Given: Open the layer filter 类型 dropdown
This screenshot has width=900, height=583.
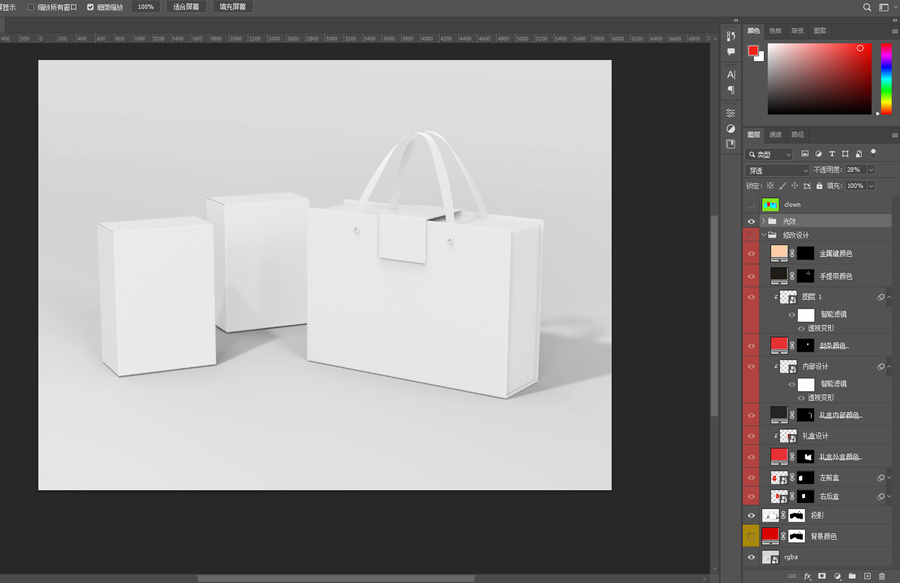Looking at the screenshot, I should (x=769, y=154).
